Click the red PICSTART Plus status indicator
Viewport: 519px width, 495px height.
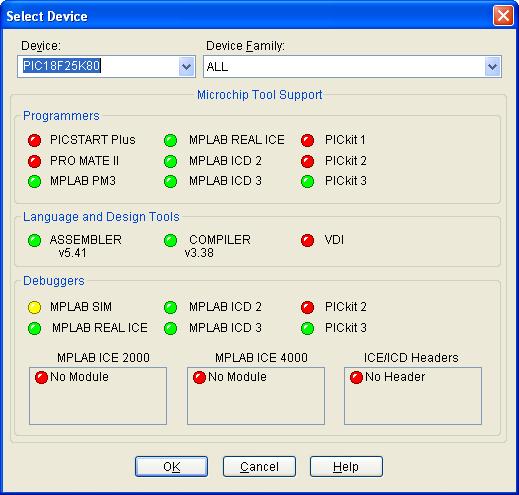(x=34, y=140)
